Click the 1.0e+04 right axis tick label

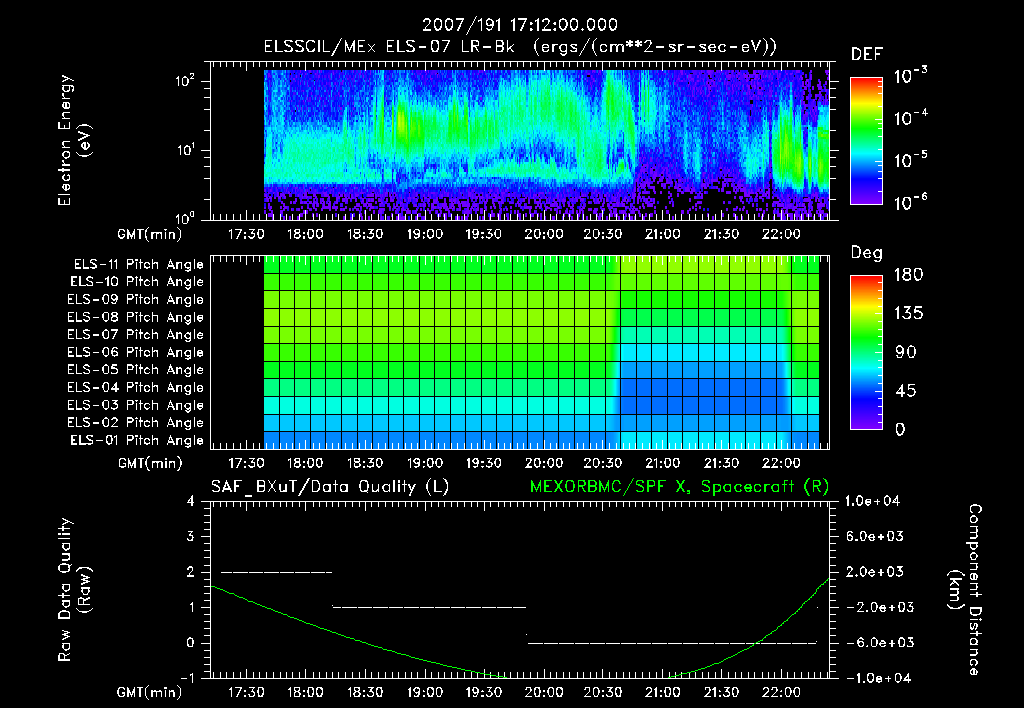pyautogui.click(x=872, y=501)
